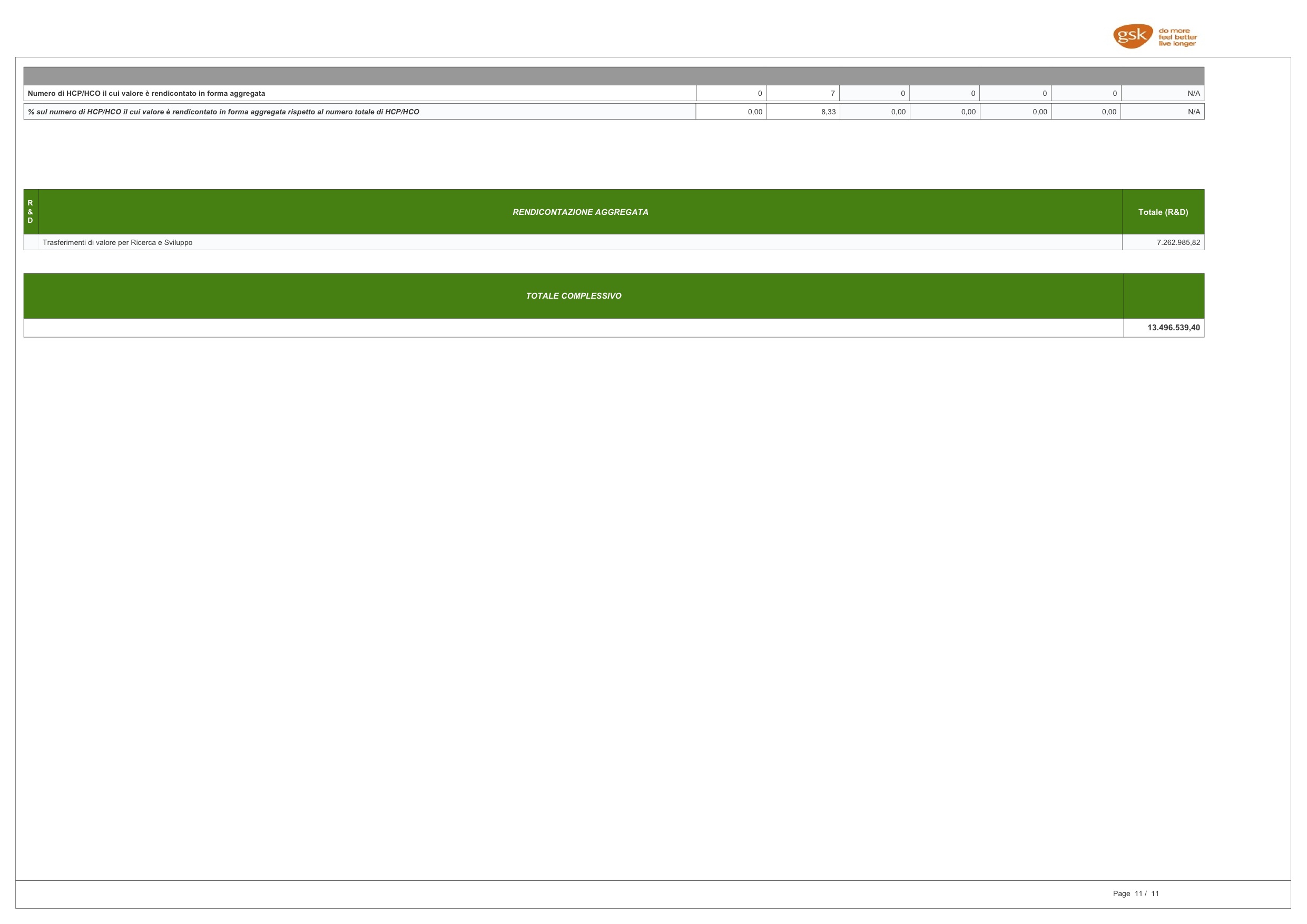Click the empty green cell beside TOTALE COMPLESSIVO
Screen dimensions: 1307x924
(x=1163, y=296)
